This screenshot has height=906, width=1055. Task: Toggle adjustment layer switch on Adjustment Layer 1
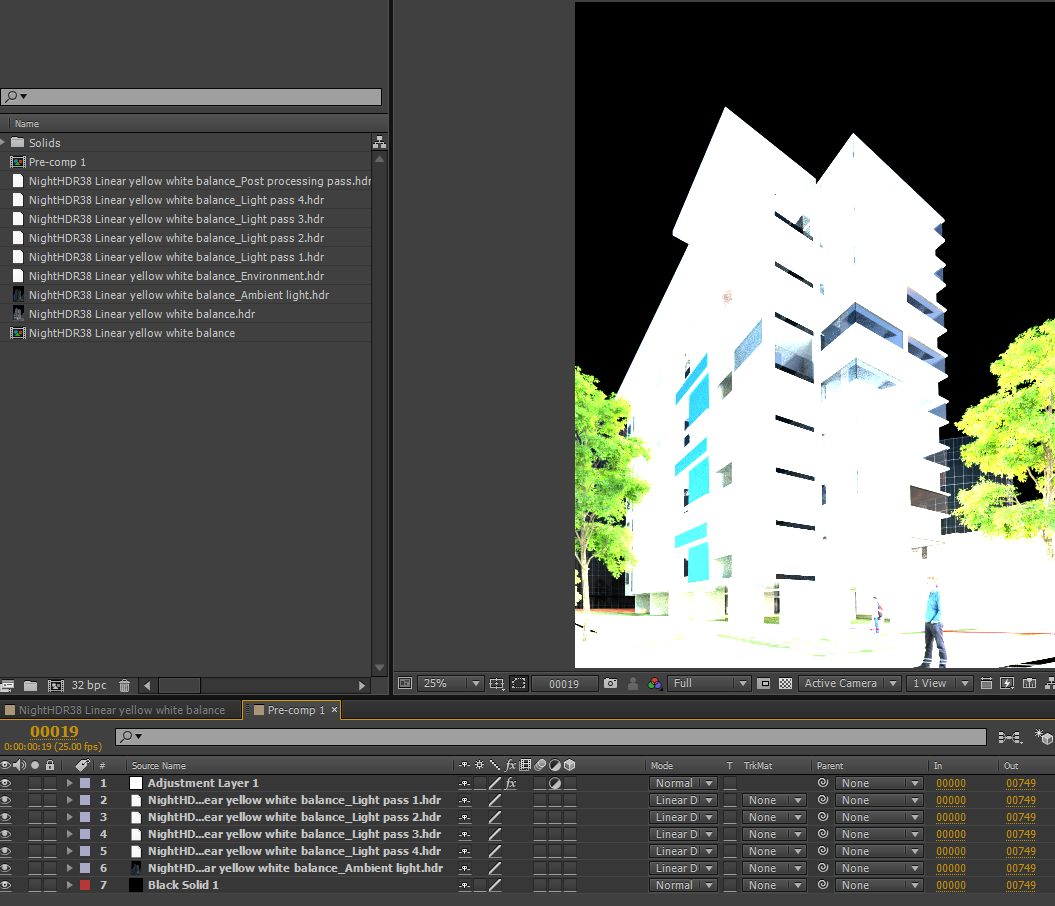point(555,783)
